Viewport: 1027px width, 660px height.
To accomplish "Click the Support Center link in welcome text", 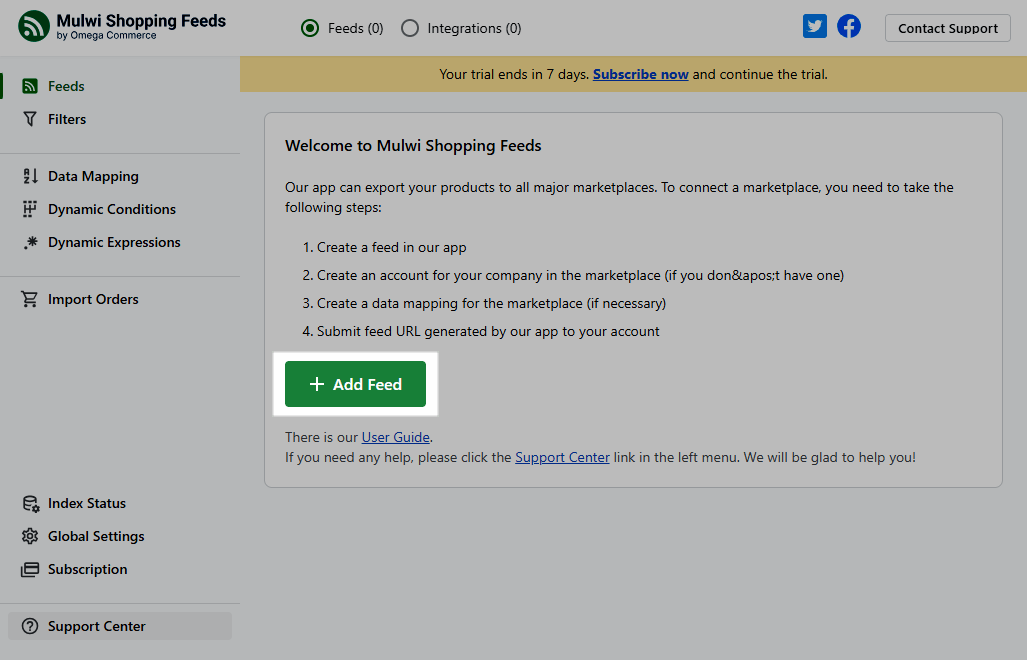I will [562, 457].
